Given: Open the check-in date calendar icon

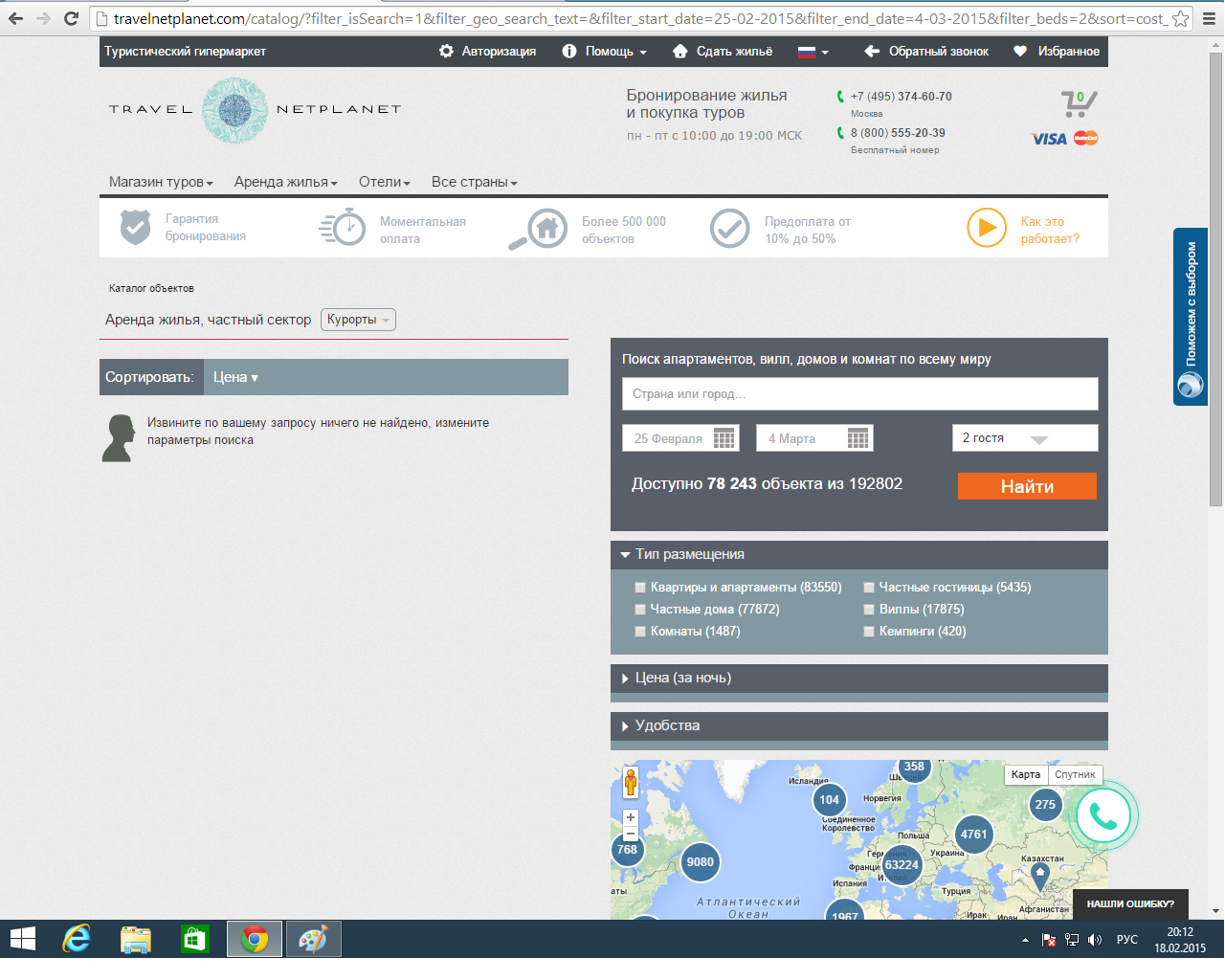Looking at the screenshot, I should pos(724,438).
